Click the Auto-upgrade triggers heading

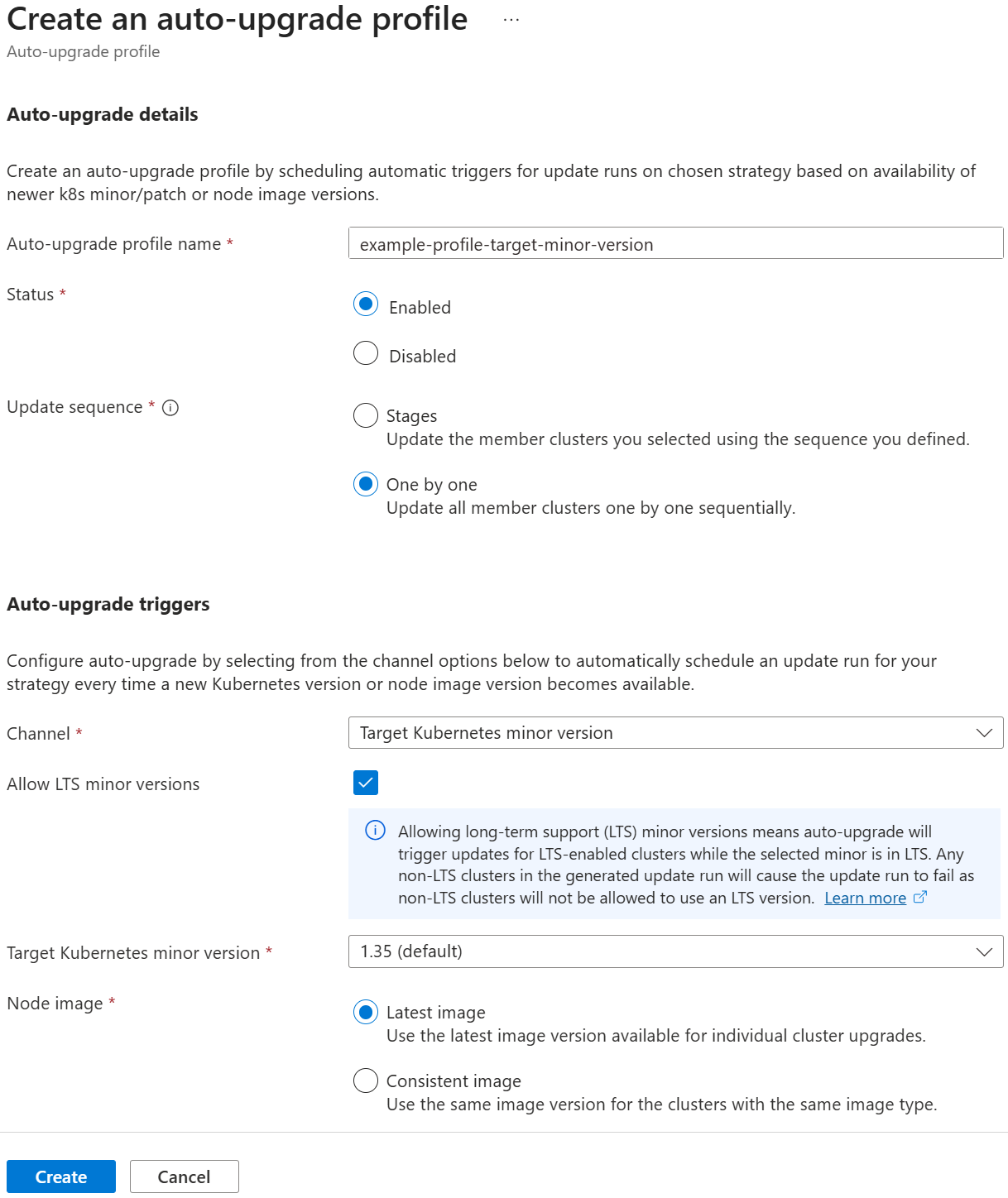tap(108, 604)
